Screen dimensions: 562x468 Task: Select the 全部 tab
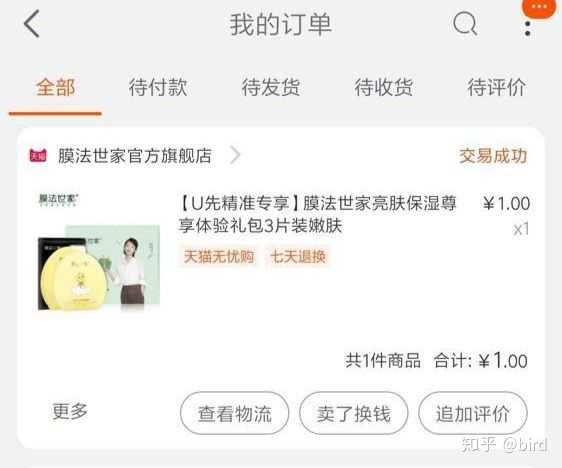[56, 87]
